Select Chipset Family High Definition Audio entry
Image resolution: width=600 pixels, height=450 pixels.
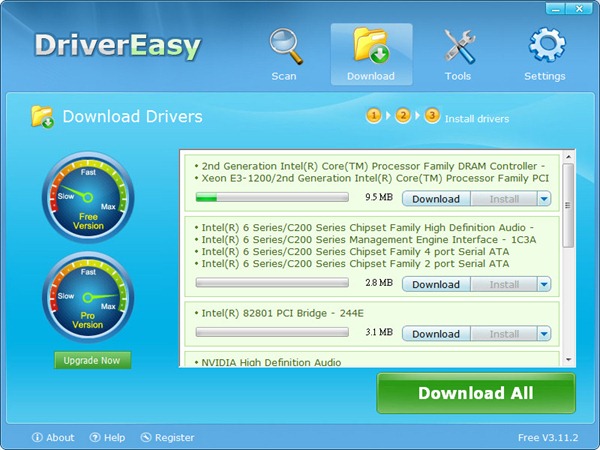click(x=364, y=228)
